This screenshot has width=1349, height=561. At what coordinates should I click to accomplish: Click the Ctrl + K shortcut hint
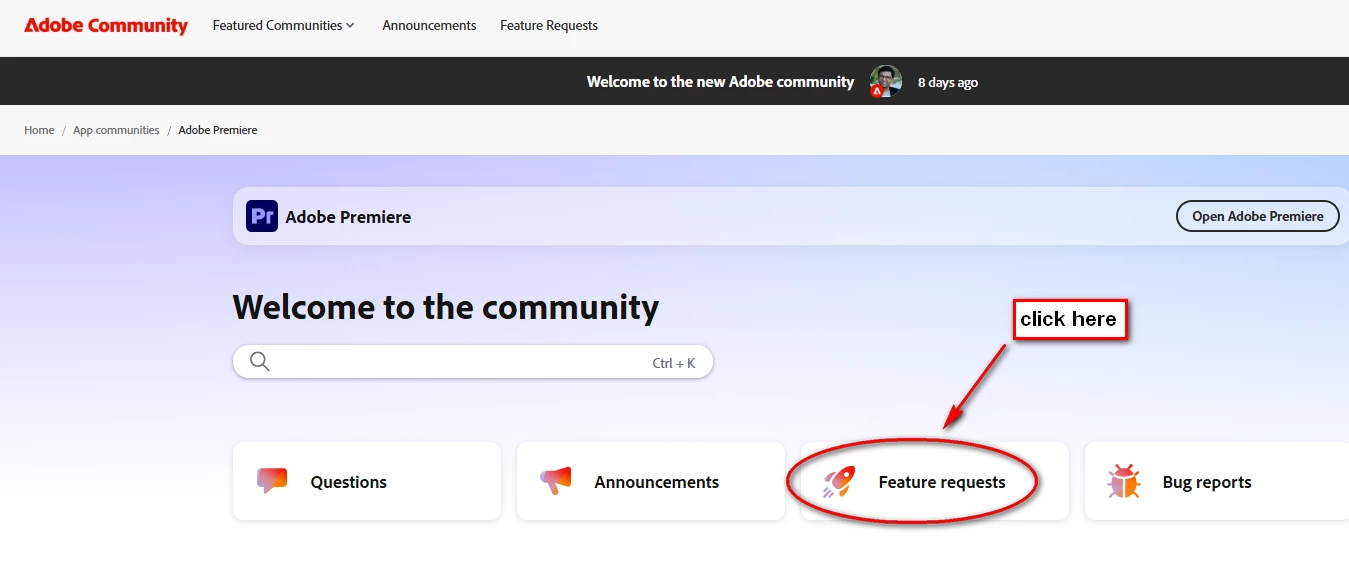[674, 363]
